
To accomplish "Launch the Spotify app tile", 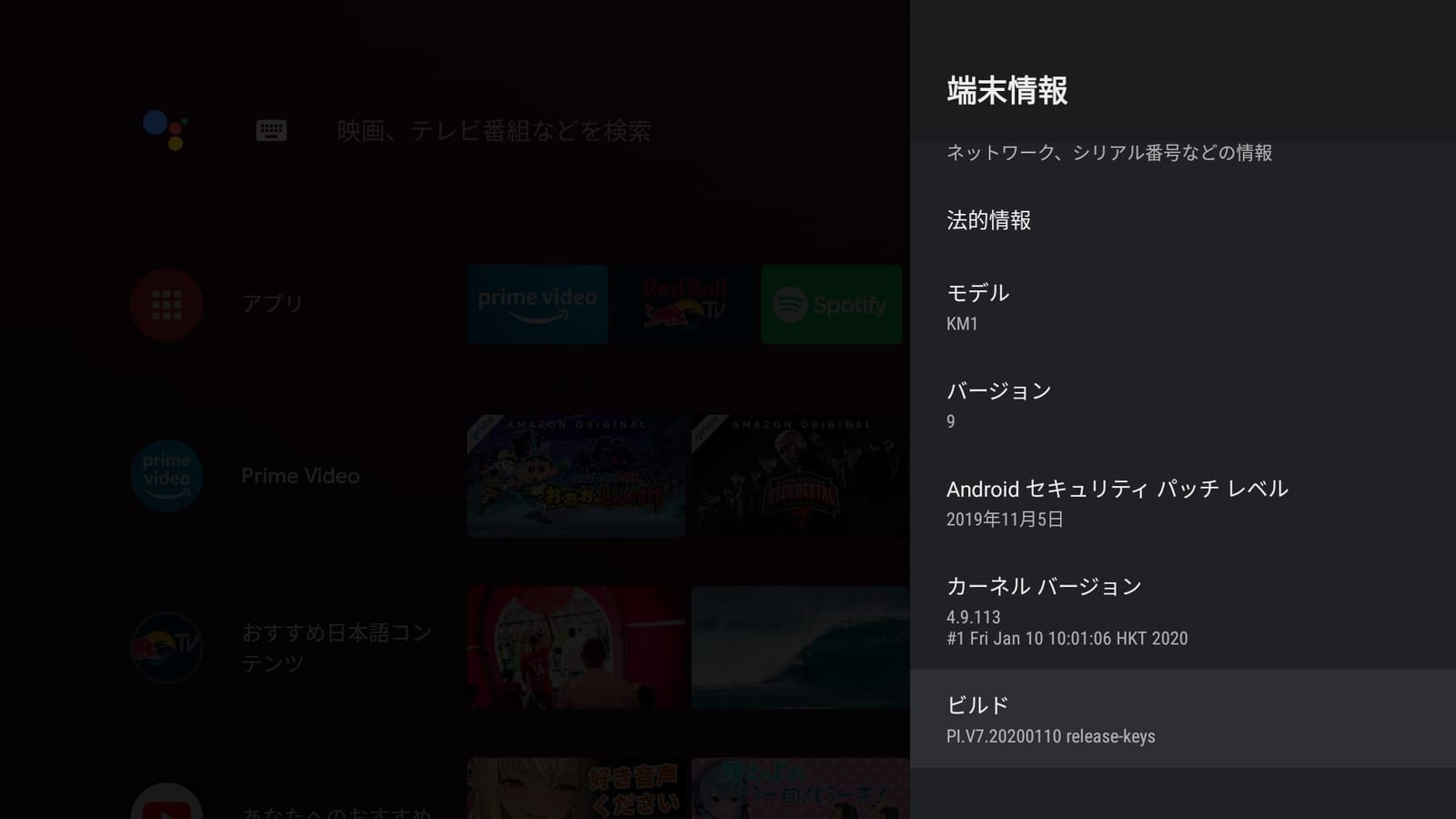I will click(831, 305).
